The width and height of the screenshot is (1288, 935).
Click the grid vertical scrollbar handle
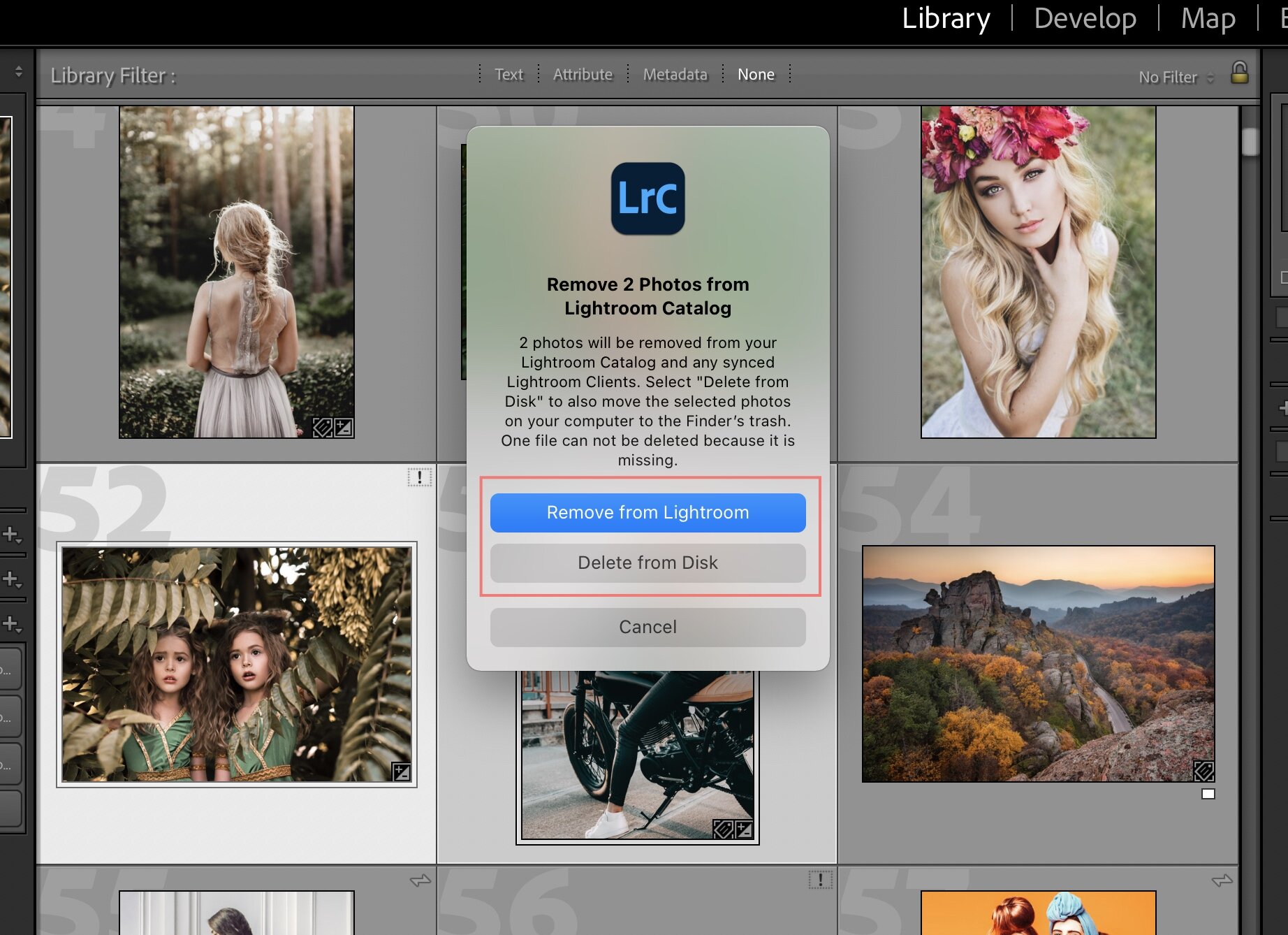[x=1250, y=141]
